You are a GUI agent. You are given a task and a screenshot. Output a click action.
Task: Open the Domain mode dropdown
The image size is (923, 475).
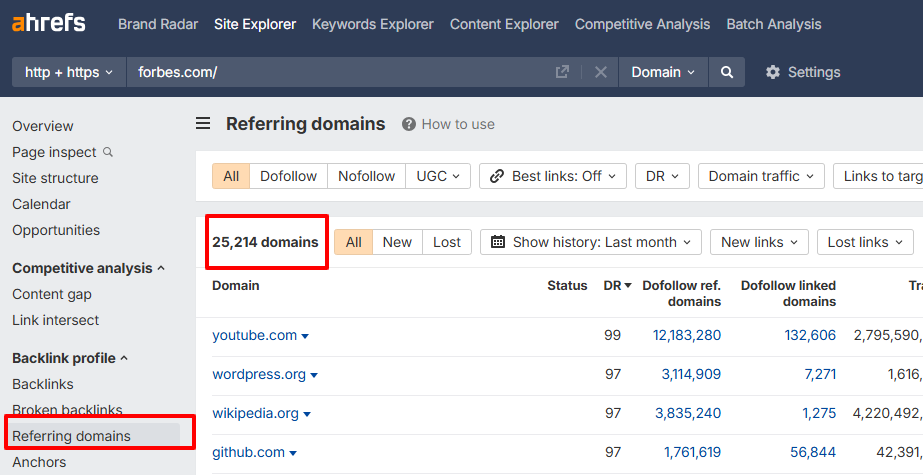point(663,72)
